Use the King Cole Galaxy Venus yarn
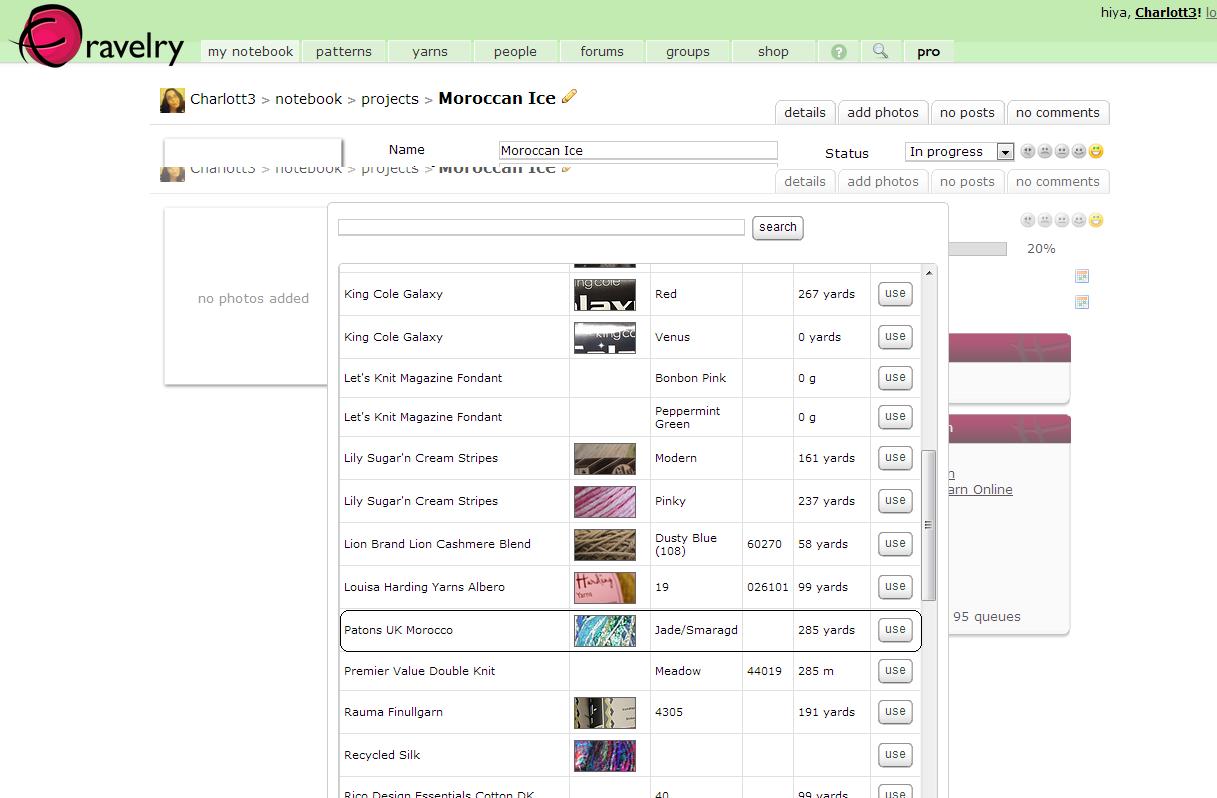This screenshot has width=1217, height=798. [x=895, y=337]
